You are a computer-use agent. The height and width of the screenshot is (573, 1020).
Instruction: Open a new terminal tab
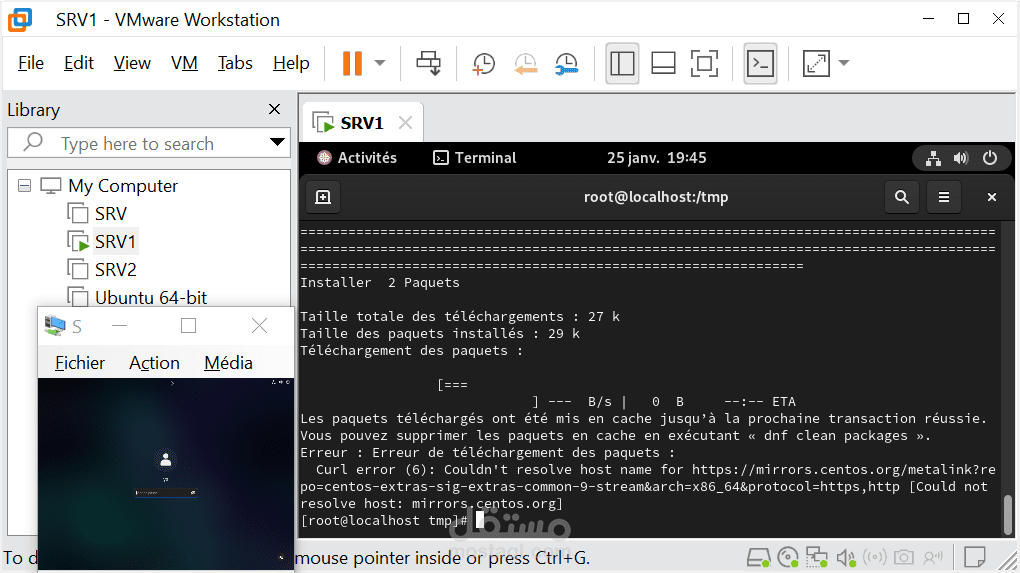323,197
